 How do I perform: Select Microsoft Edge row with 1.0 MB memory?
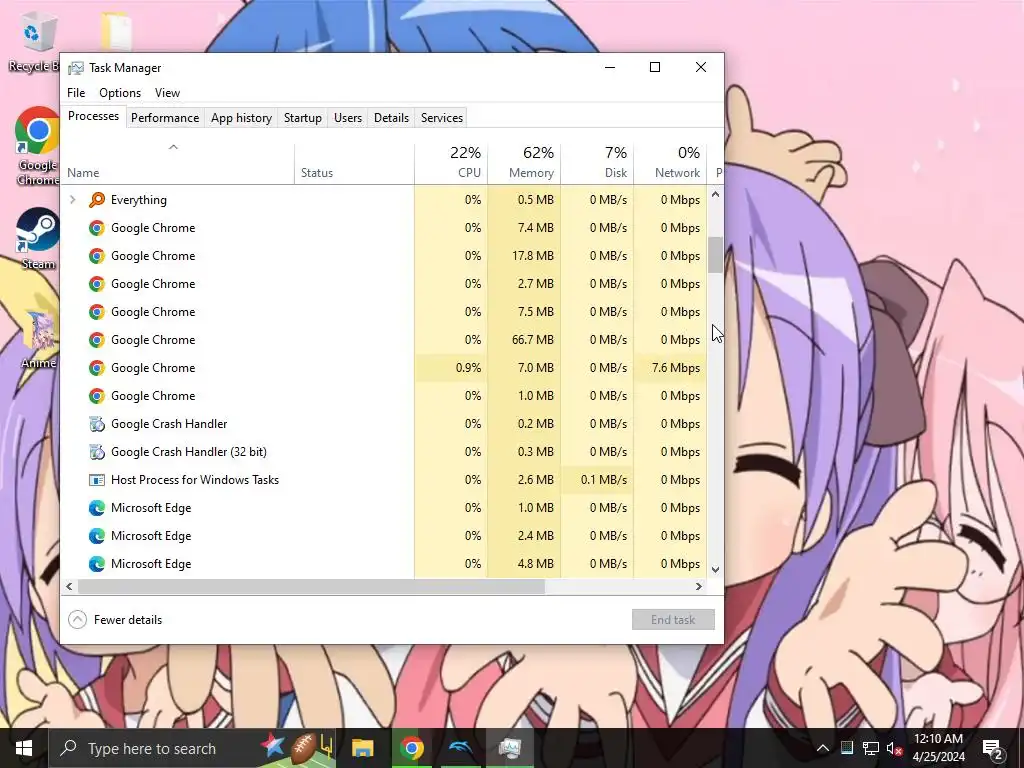384,508
